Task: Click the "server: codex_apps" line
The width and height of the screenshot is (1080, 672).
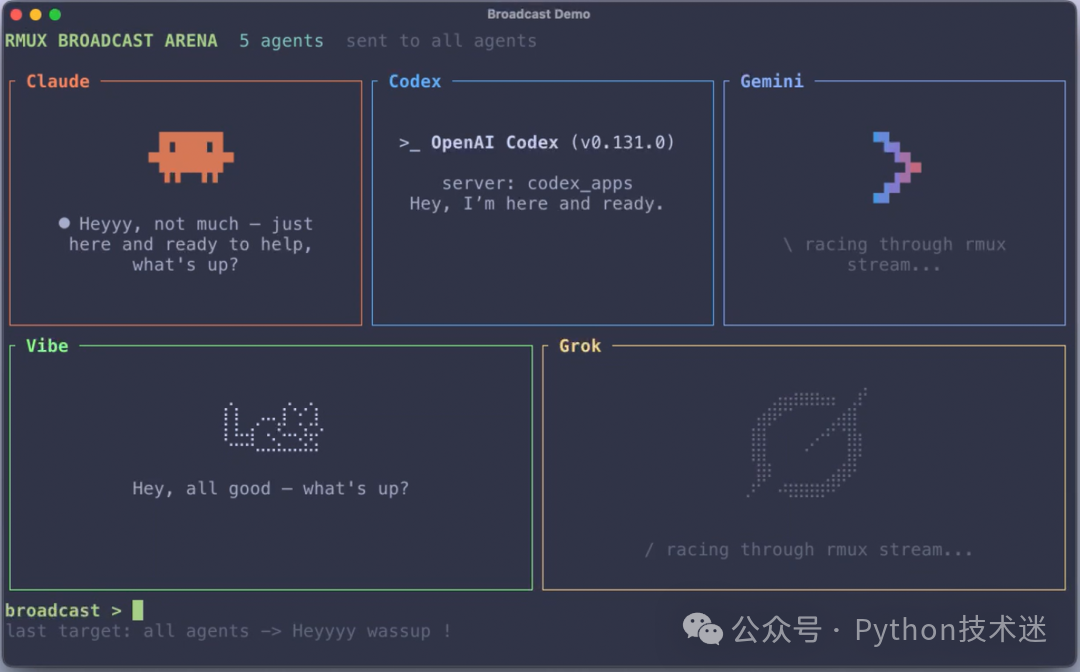Action: click(x=537, y=183)
